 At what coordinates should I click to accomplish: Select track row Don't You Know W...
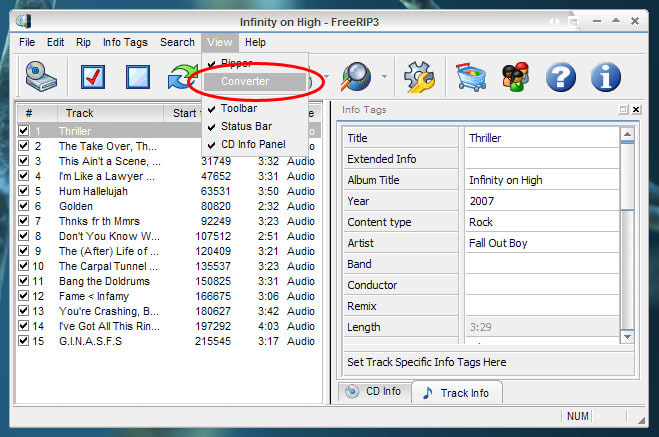pos(169,236)
